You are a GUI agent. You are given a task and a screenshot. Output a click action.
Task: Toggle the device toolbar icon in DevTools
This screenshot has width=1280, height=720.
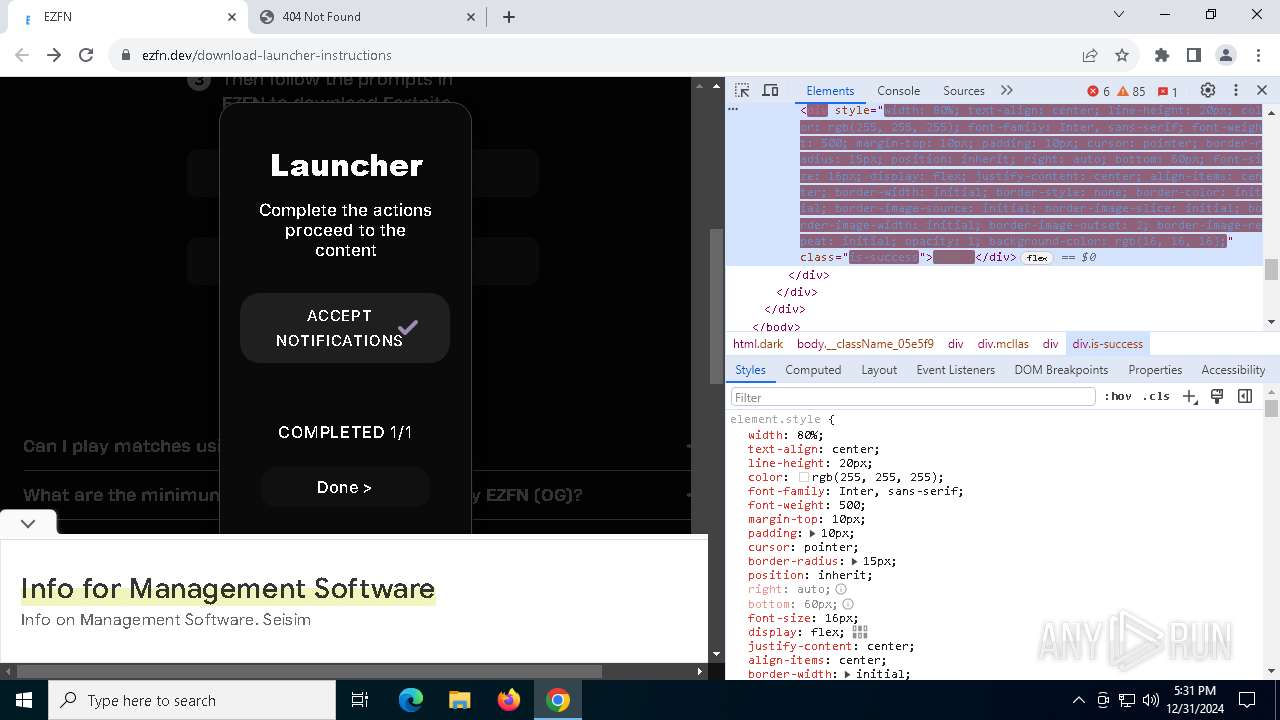[x=770, y=90]
